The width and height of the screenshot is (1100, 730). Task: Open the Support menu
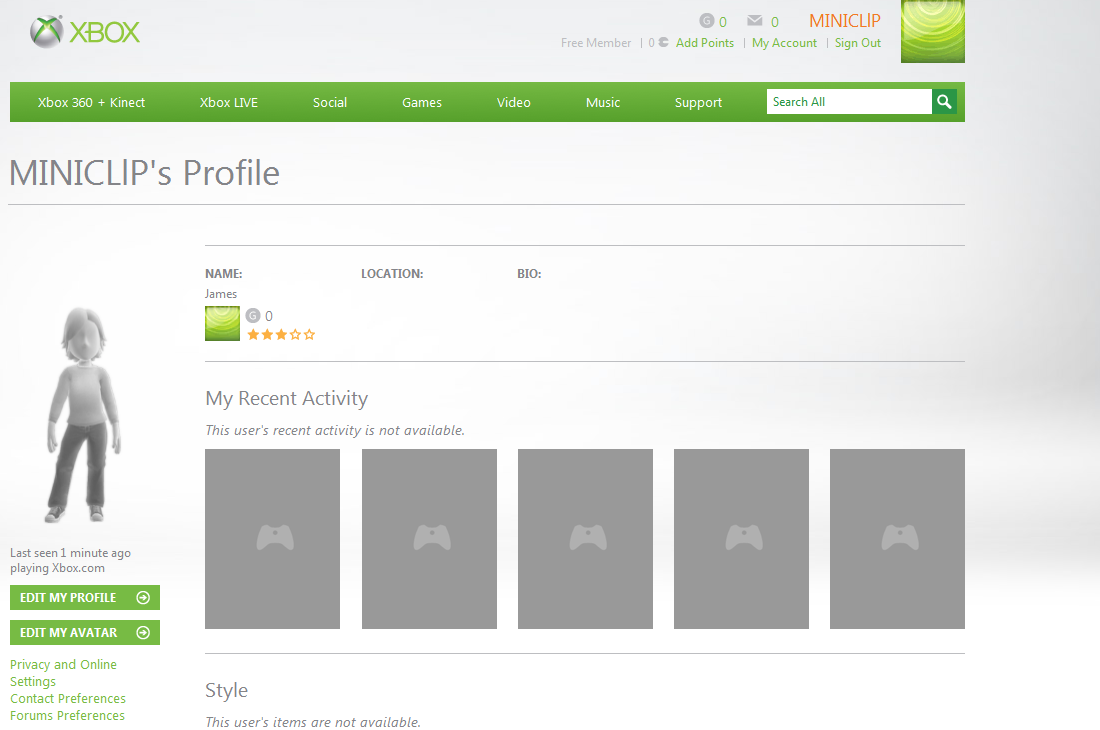(x=698, y=102)
